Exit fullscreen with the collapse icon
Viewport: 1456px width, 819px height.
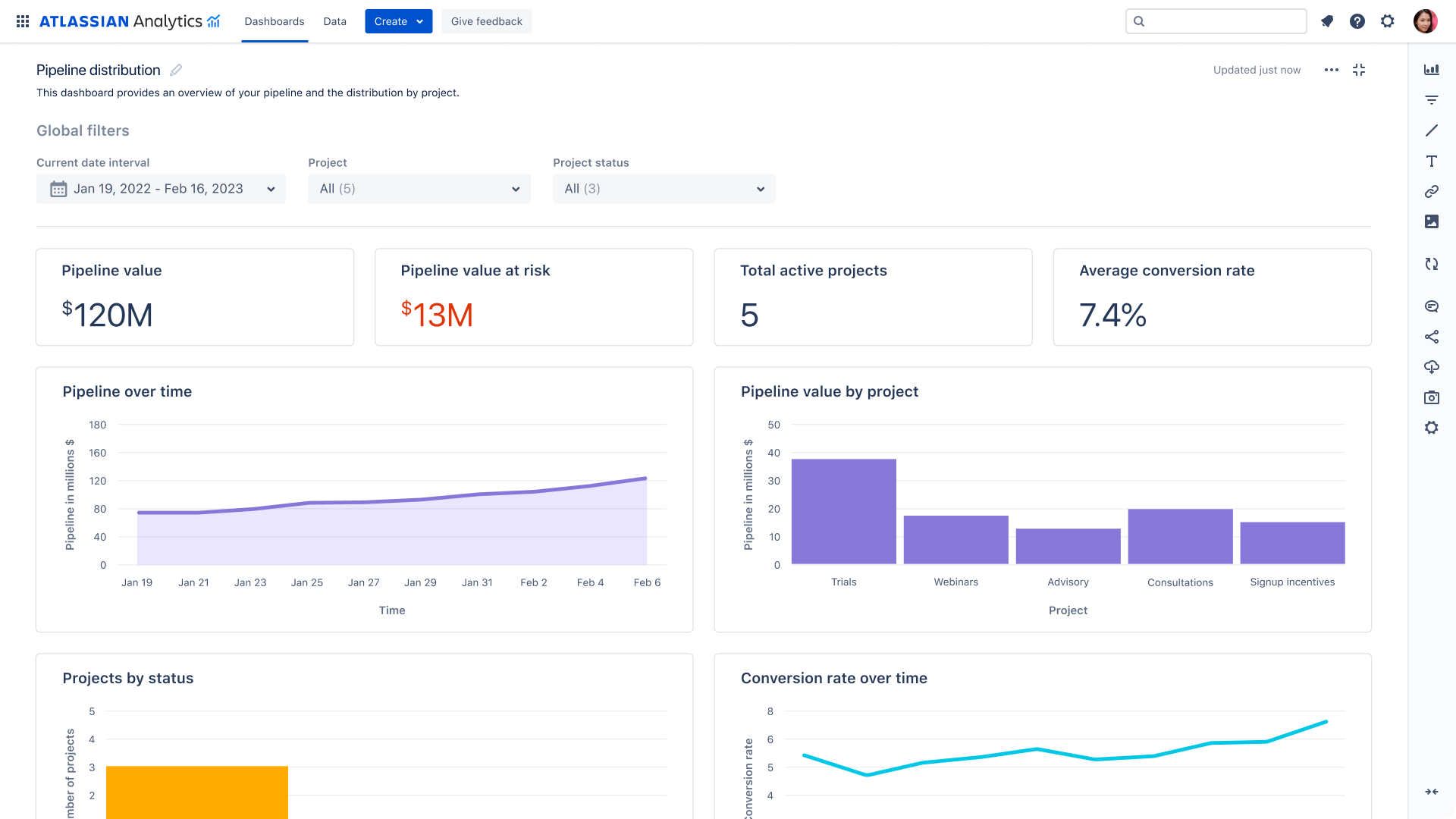(1359, 70)
